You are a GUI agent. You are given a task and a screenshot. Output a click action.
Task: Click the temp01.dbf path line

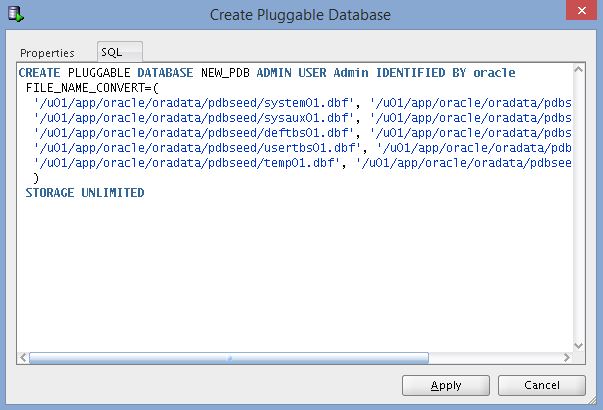click(302, 163)
